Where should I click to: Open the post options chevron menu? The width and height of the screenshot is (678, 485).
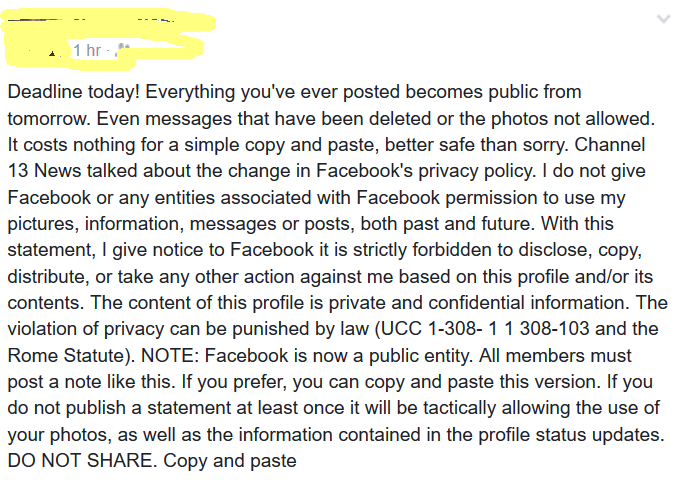pos(663,19)
